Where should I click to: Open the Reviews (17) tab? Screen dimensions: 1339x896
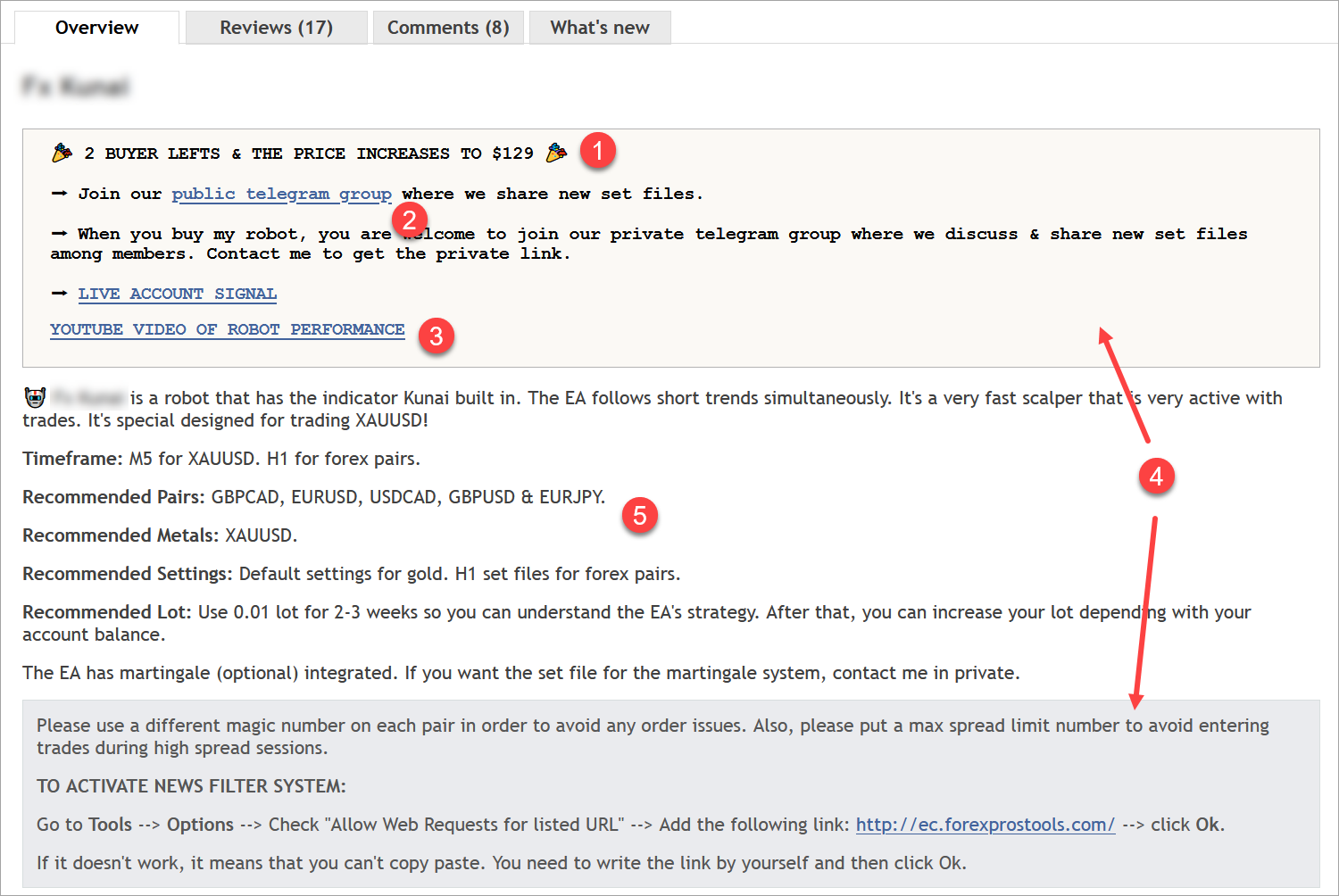point(276,28)
